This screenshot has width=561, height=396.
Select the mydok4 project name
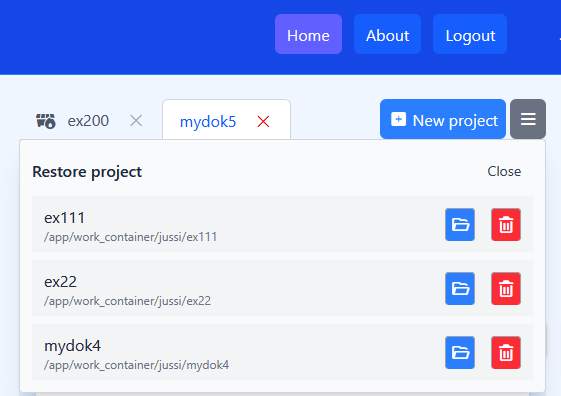[x=73, y=346]
